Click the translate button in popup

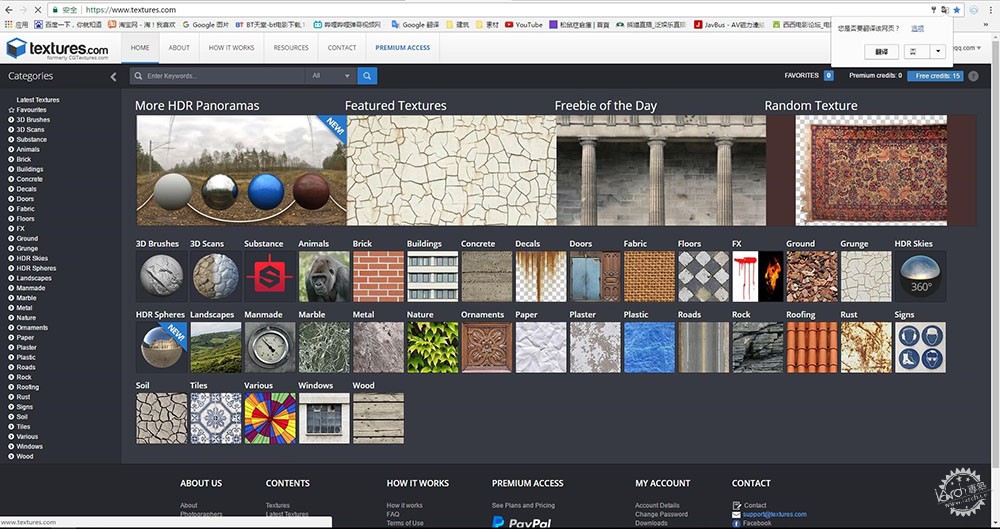tap(882, 52)
